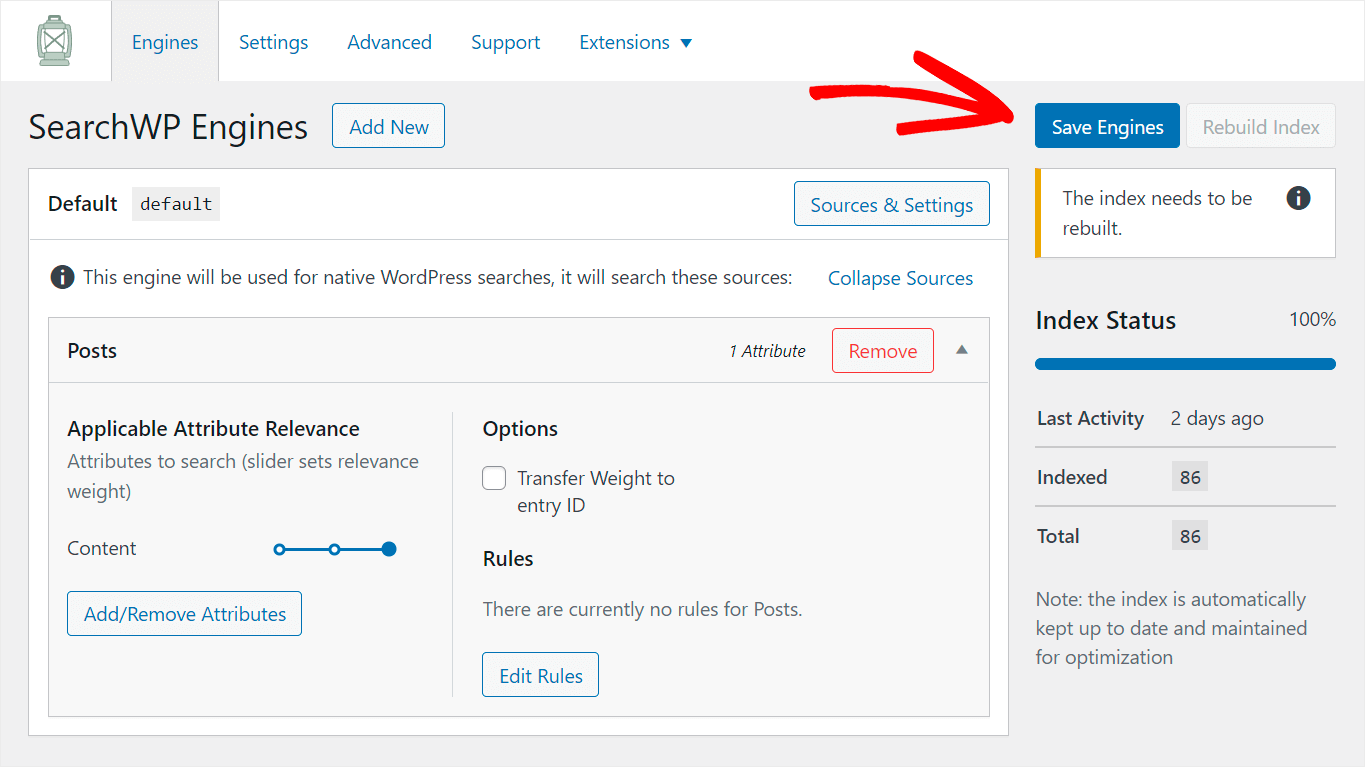The image size is (1365, 767).
Task: Click the Index Status heading
Action: coord(1105,320)
